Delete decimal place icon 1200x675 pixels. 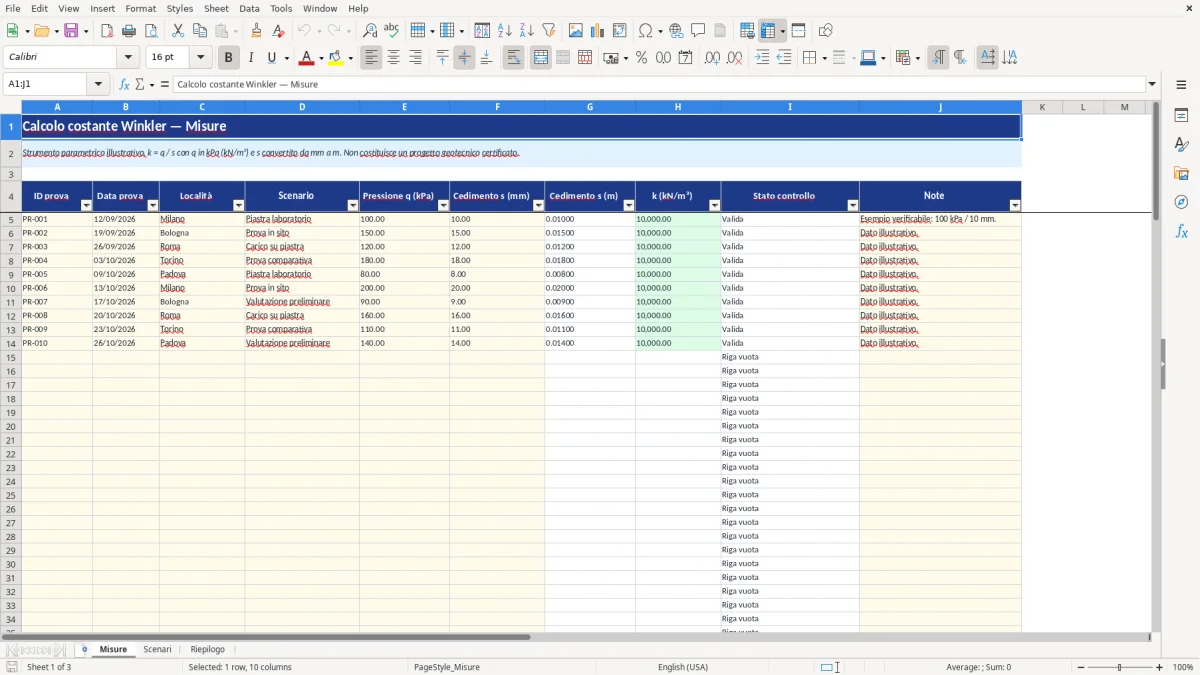click(735, 58)
